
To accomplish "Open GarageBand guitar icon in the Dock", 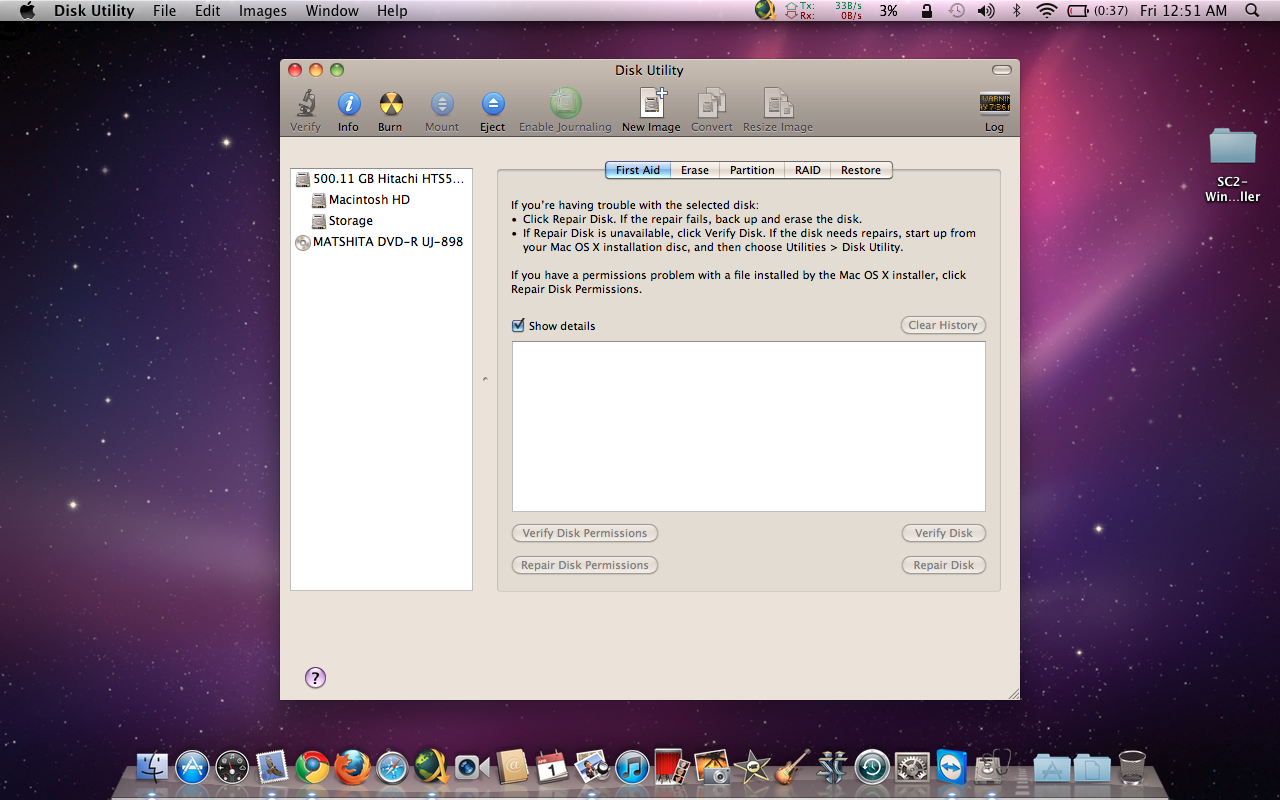I will point(792,767).
